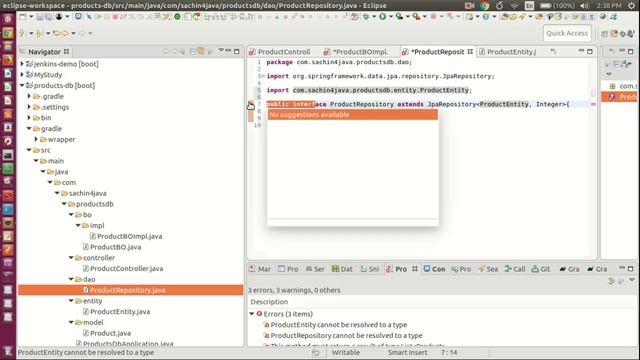Expand the MyStudy project
This screenshot has height=360, width=640.
pos(22,75)
